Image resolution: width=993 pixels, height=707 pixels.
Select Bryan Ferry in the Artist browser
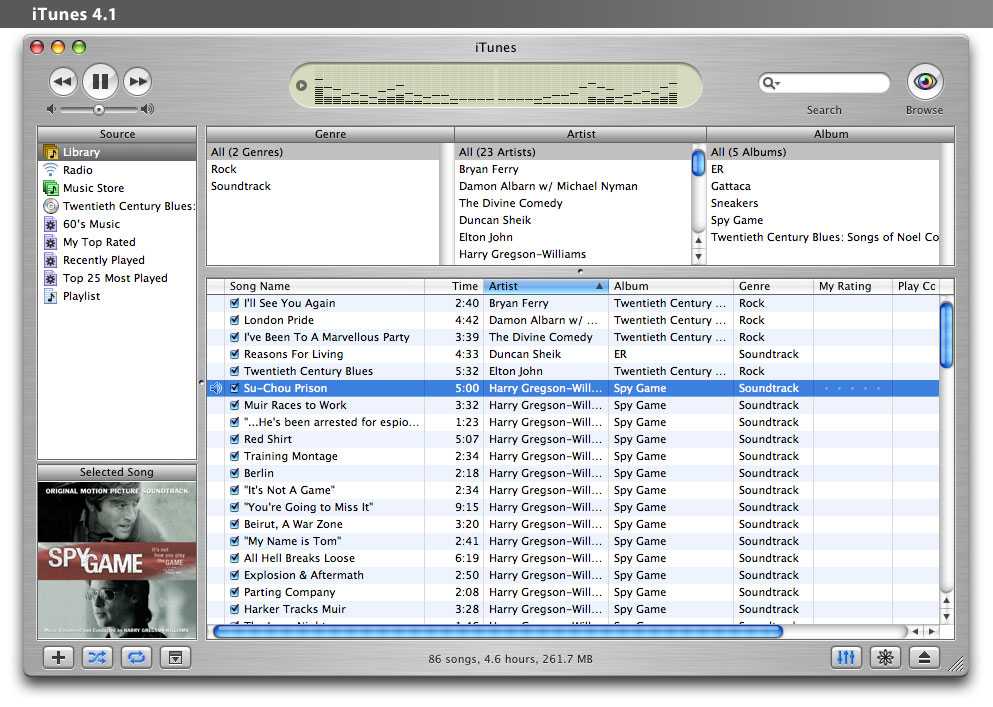pyautogui.click(x=573, y=169)
